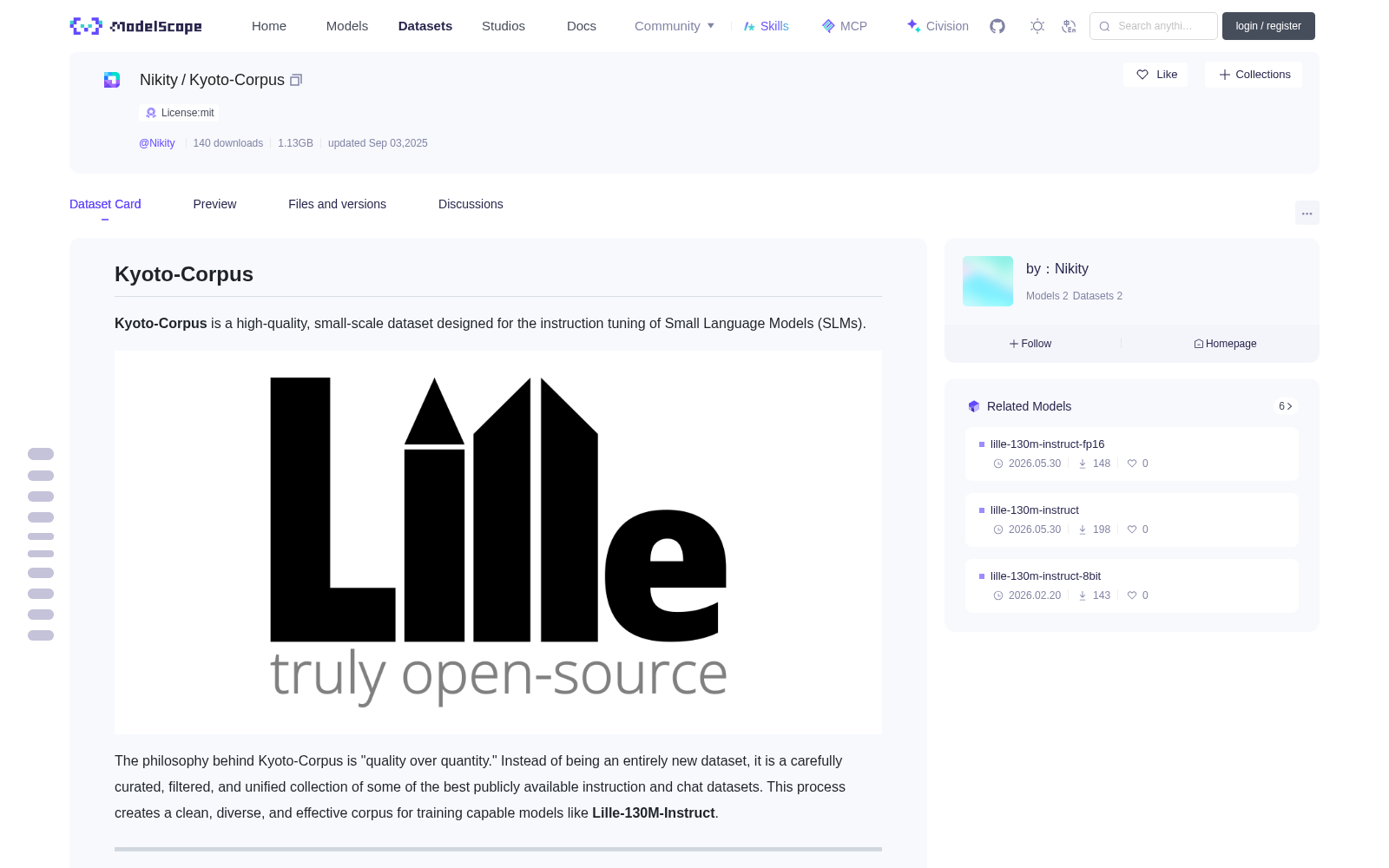Image resolution: width=1389 pixels, height=868 pixels.
Task: Open the Studios menu
Action: point(504,26)
